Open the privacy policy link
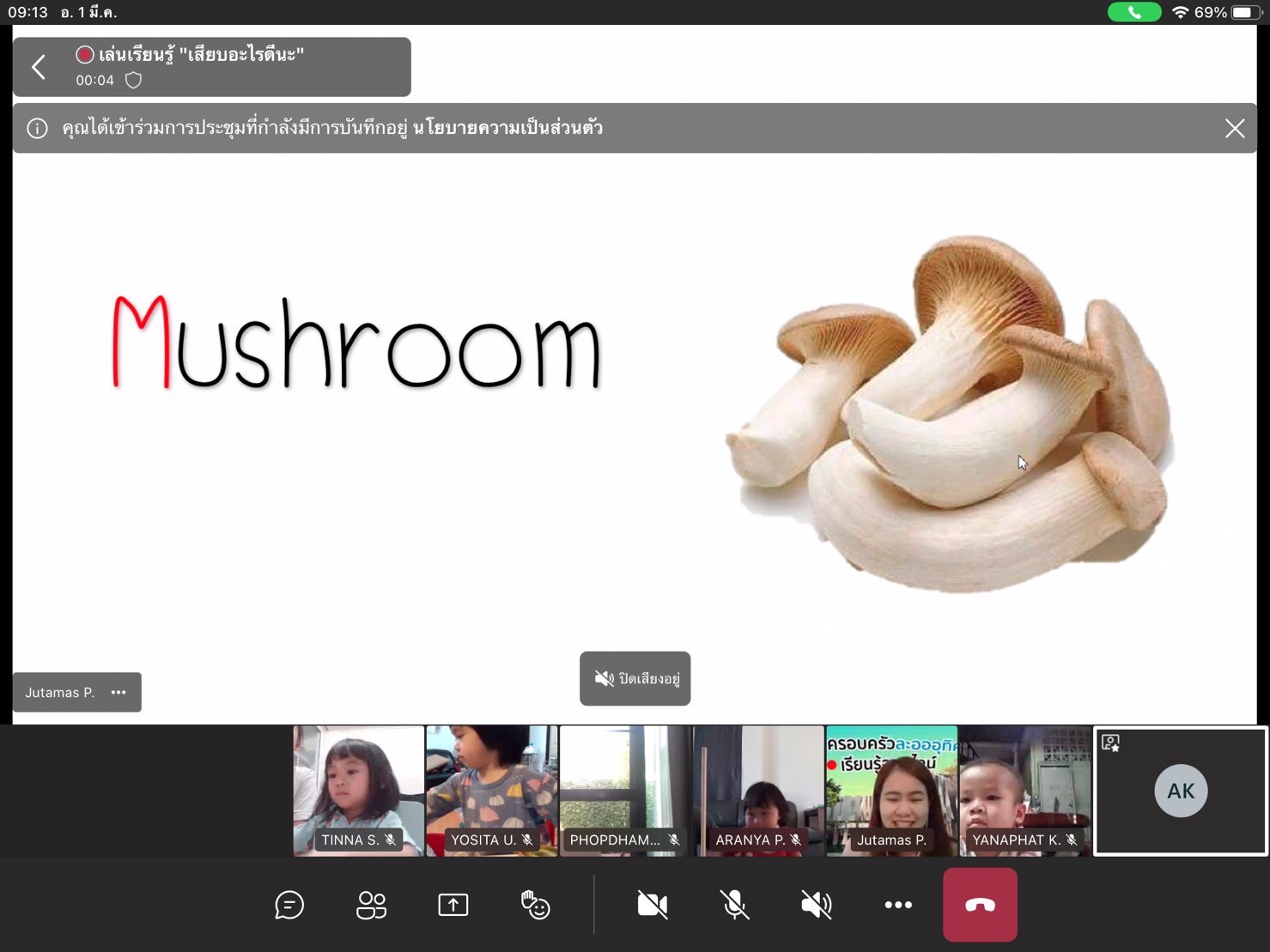The height and width of the screenshot is (952, 1270). coord(507,129)
